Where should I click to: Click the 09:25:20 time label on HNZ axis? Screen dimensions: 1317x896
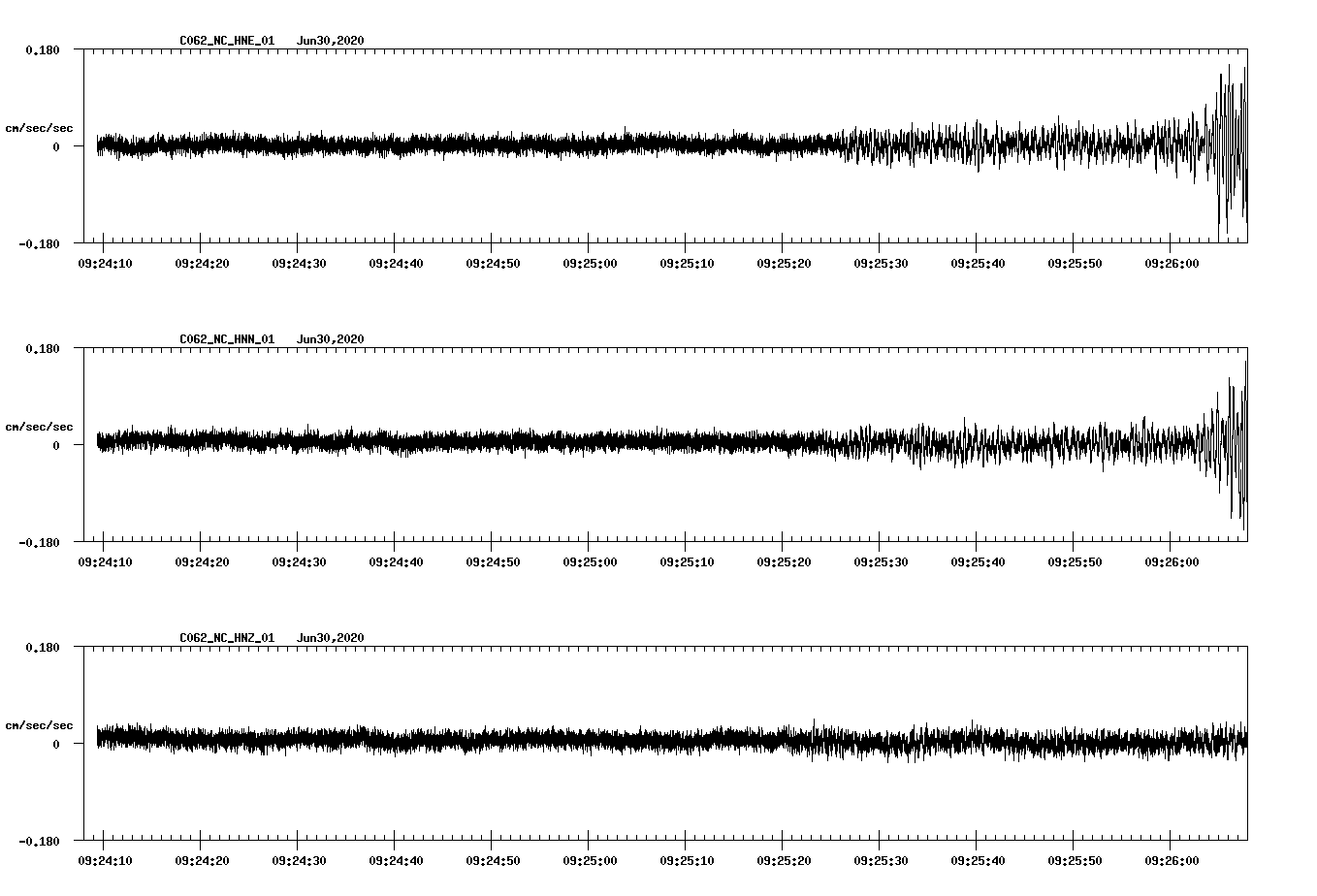pos(784,861)
